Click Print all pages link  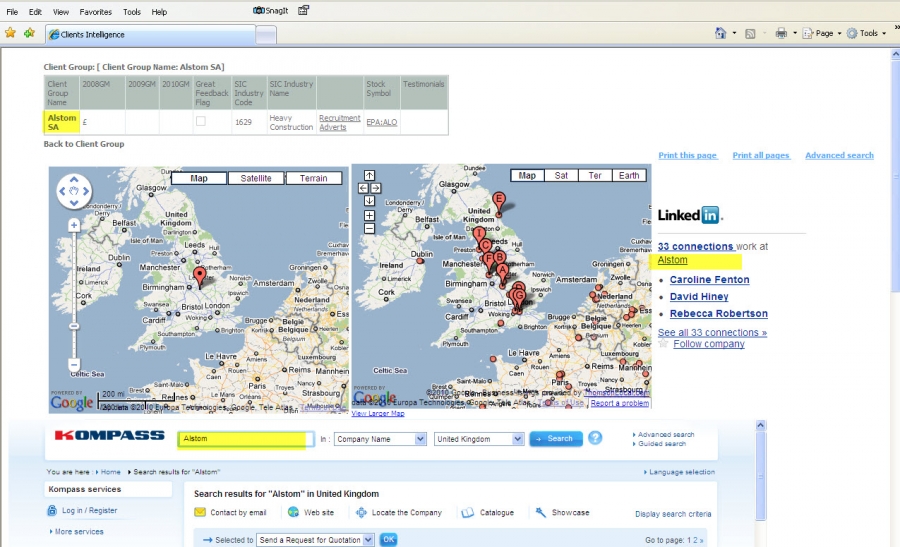pyautogui.click(x=761, y=155)
